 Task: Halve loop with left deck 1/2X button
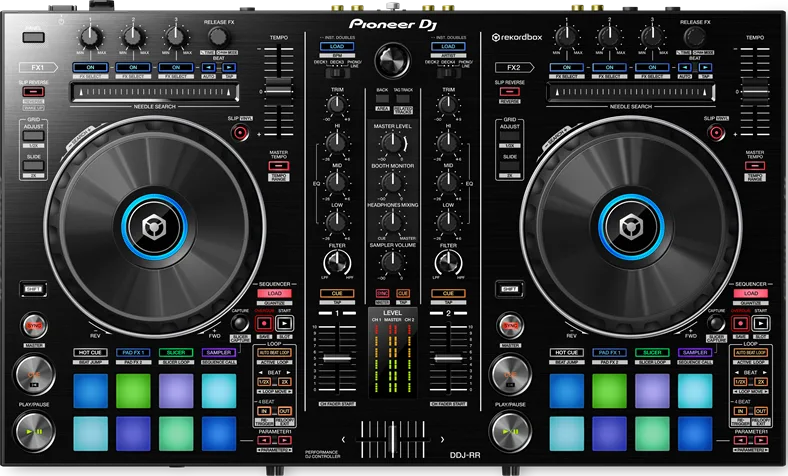pyautogui.click(x=264, y=382)
